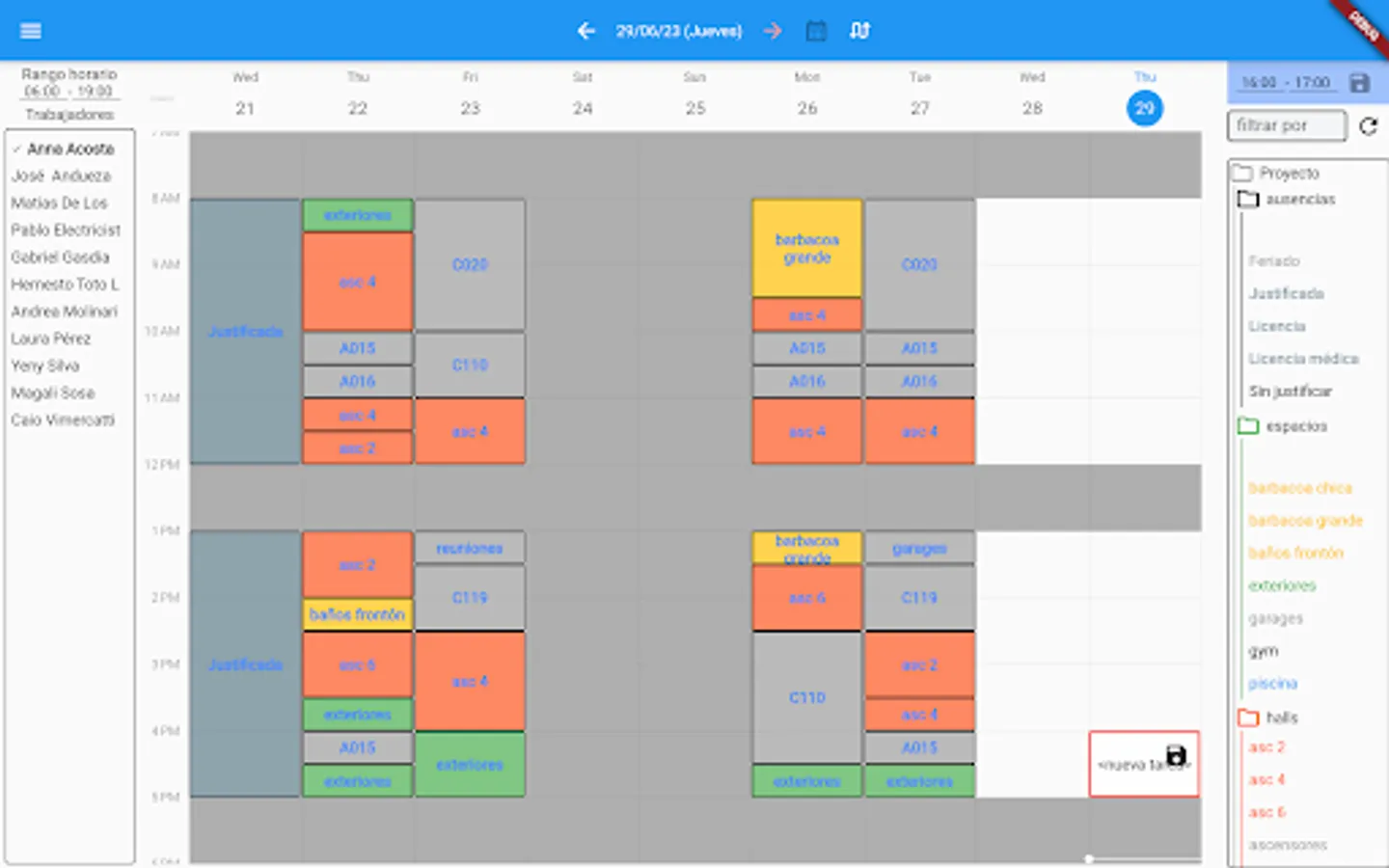Uncheck worker Anna Acosta
The image size is (1389, 868).
(70, 149)
